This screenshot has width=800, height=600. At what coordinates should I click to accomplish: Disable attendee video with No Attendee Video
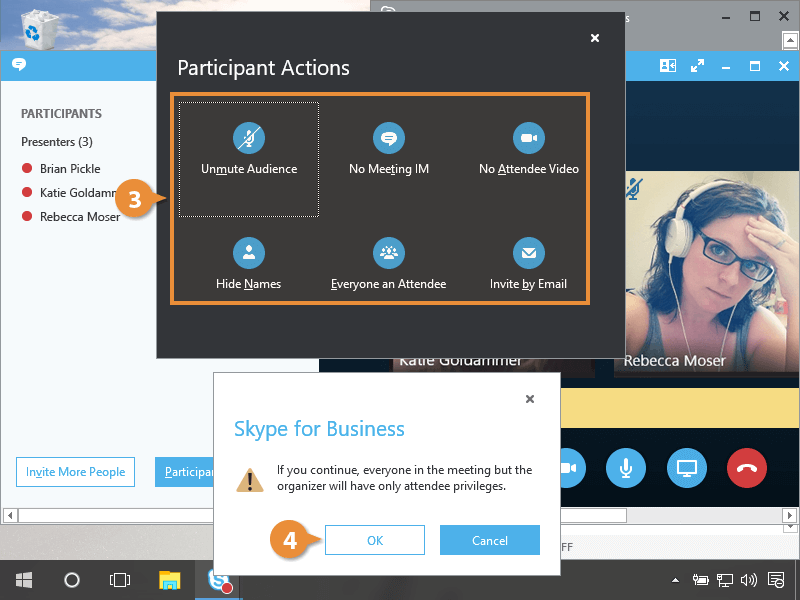coord(528,138)
